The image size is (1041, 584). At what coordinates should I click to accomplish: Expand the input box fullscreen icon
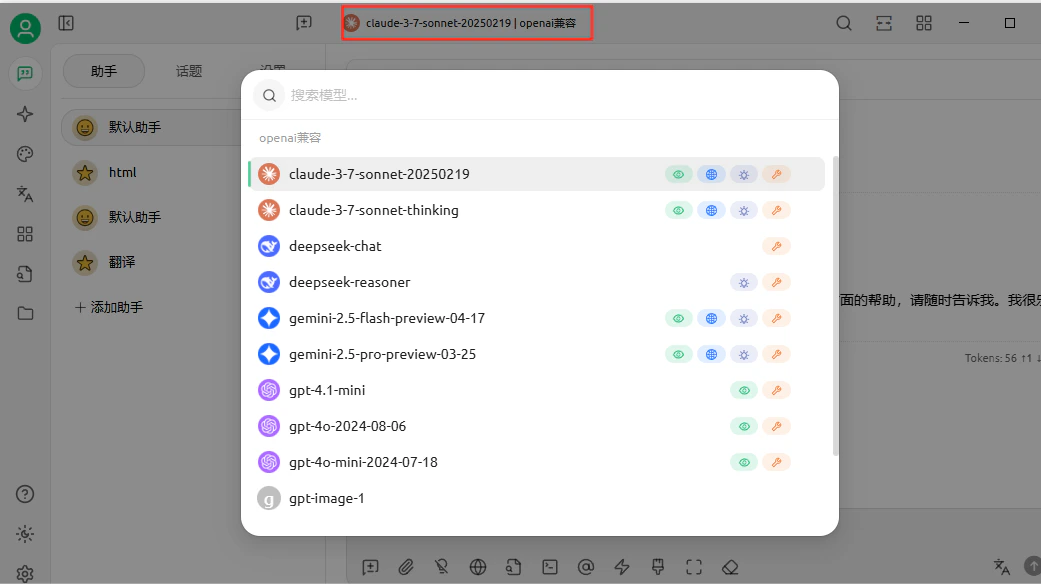click(694, 567)
